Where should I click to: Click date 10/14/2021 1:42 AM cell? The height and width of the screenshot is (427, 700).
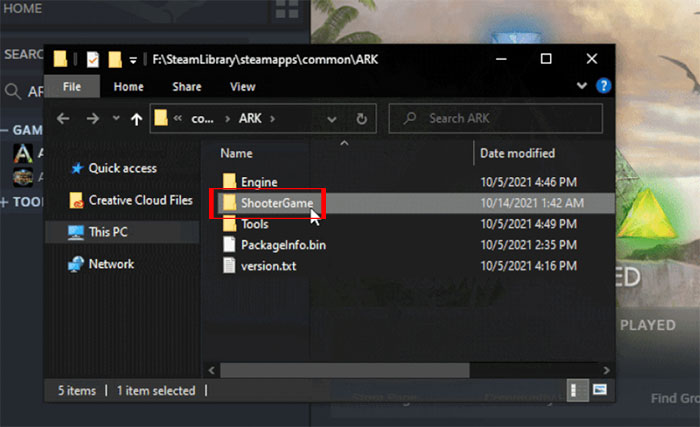point(532,203)
